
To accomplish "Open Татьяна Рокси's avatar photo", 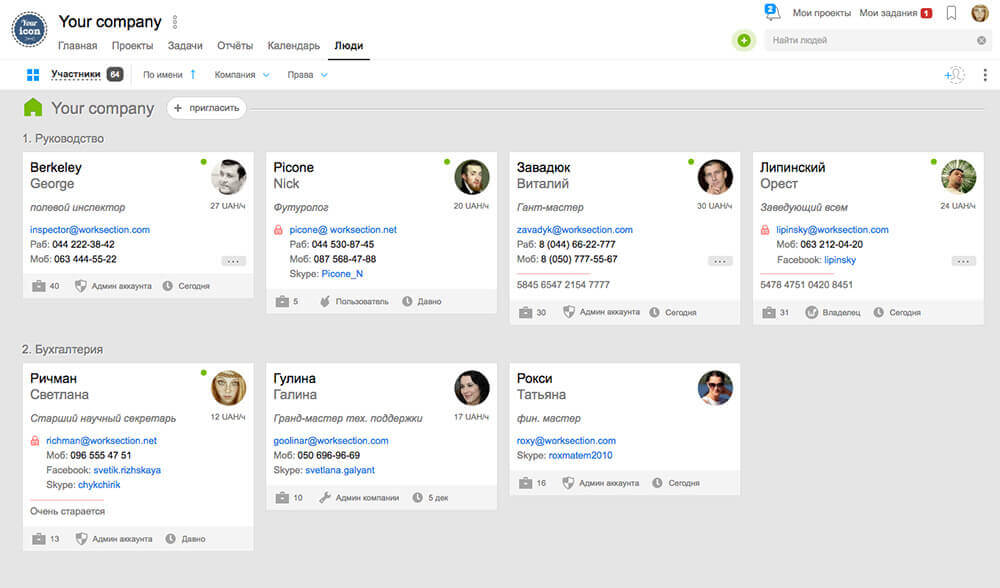I will point(716,388).
